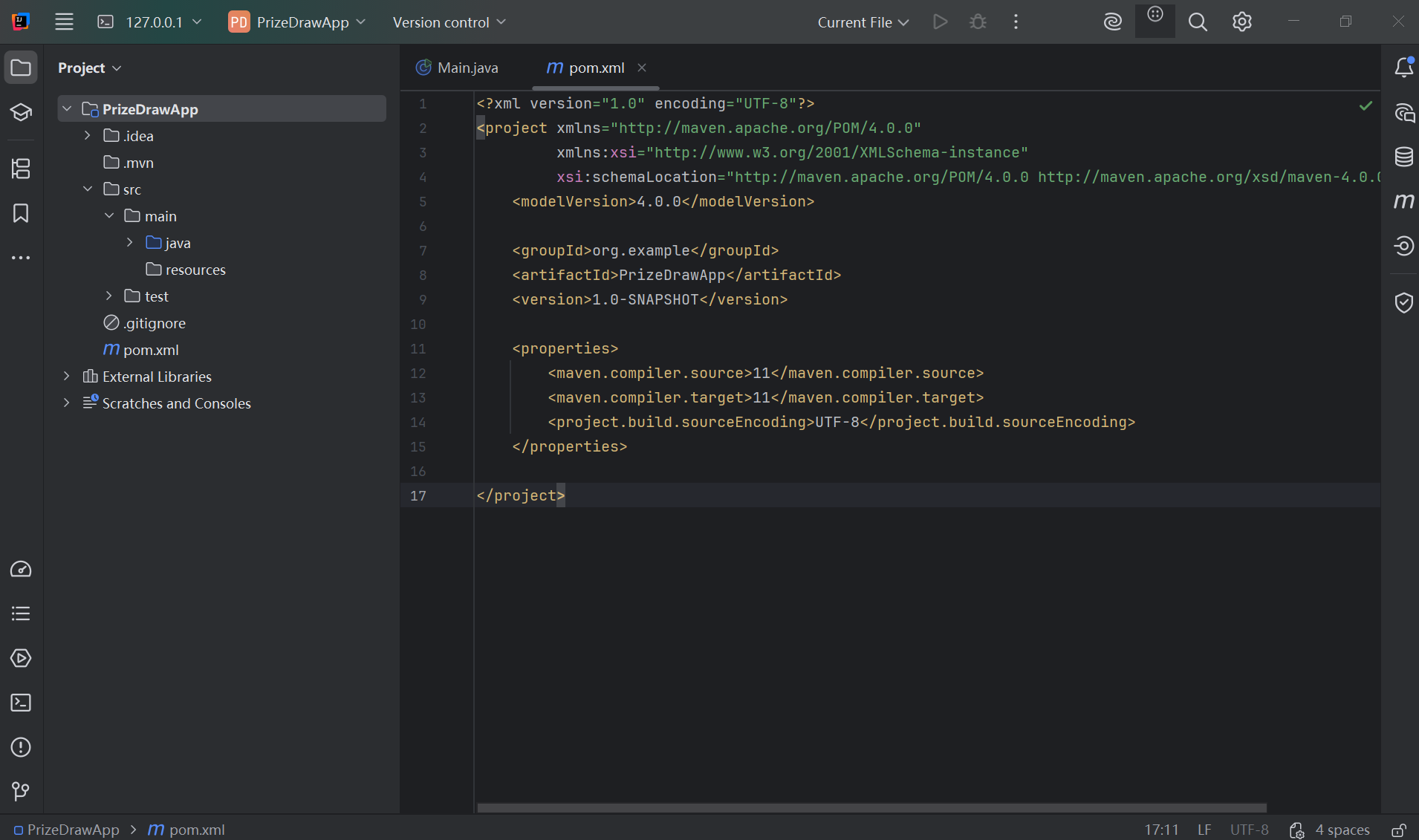The image size is (1419, 840).
Task: Click the Search Everywhere magnifier icon
Action: click(1198, 22)
